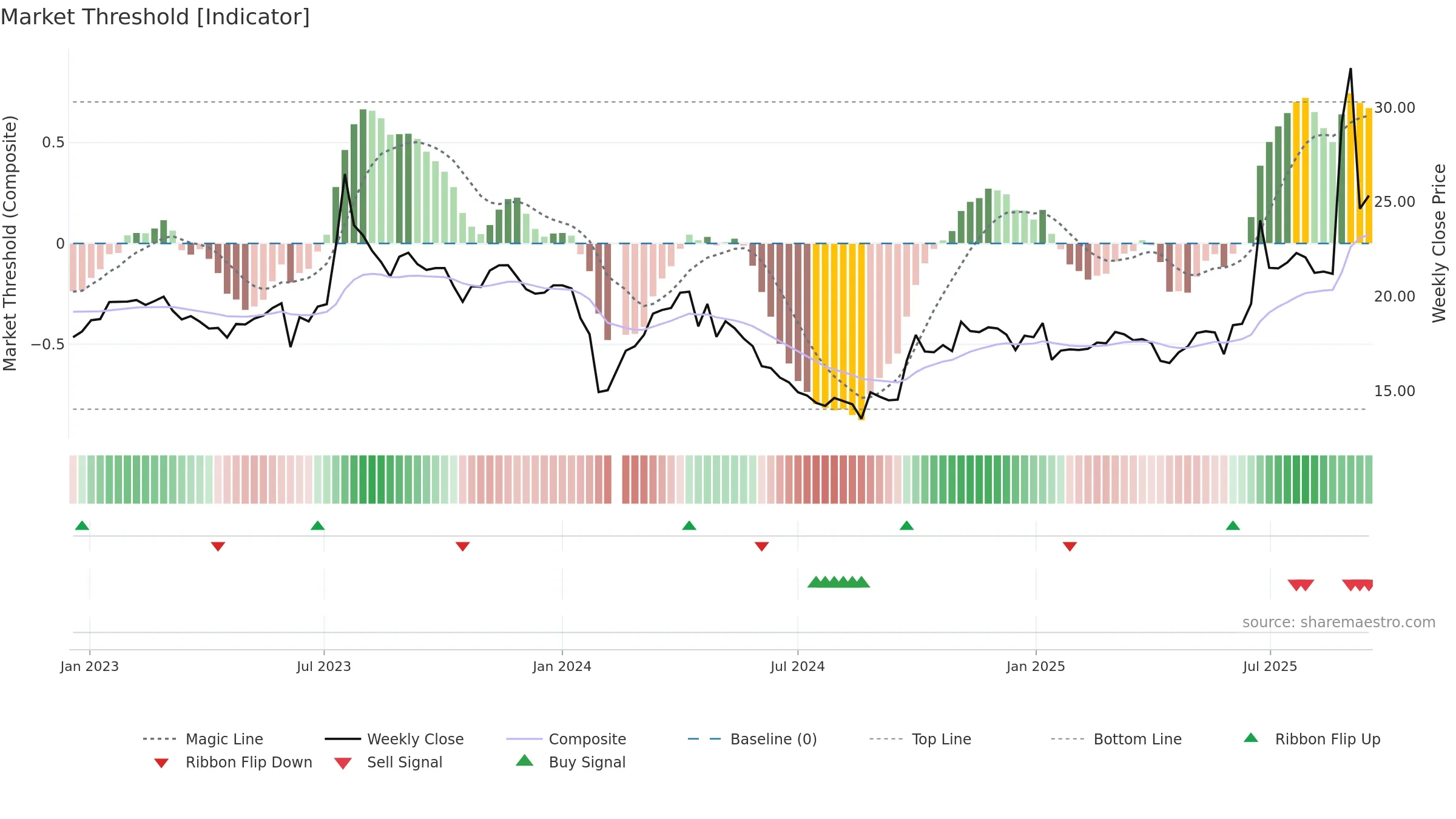
Task: Click the Jan 2023 x-axis label
Action: [90, 667]
